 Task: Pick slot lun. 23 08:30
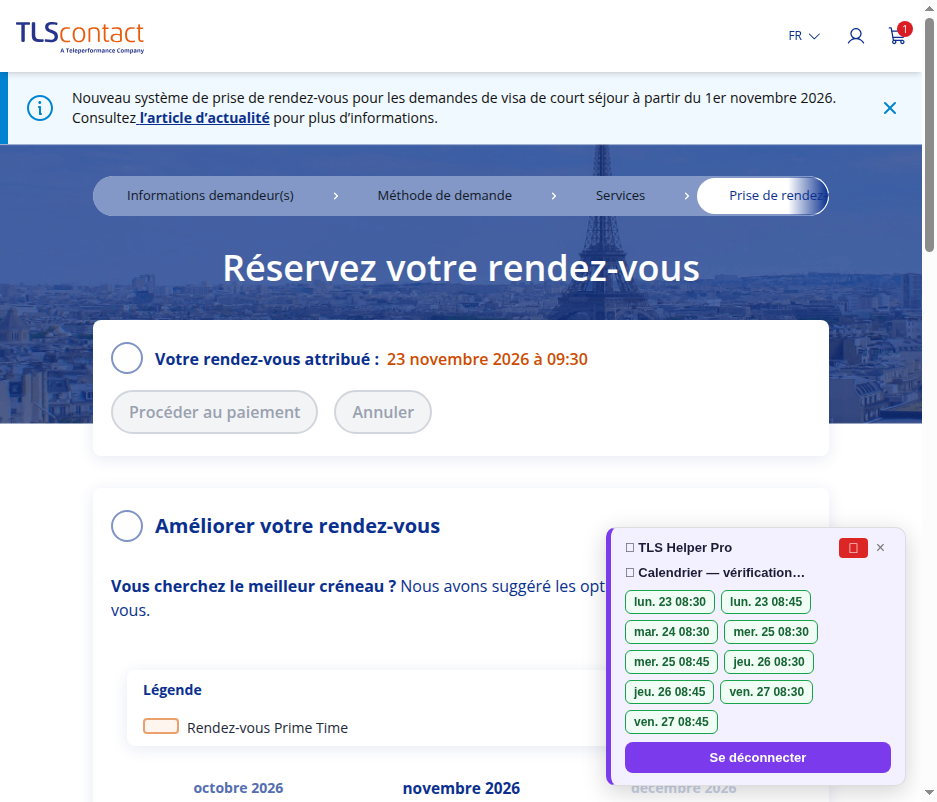(670, 602)
